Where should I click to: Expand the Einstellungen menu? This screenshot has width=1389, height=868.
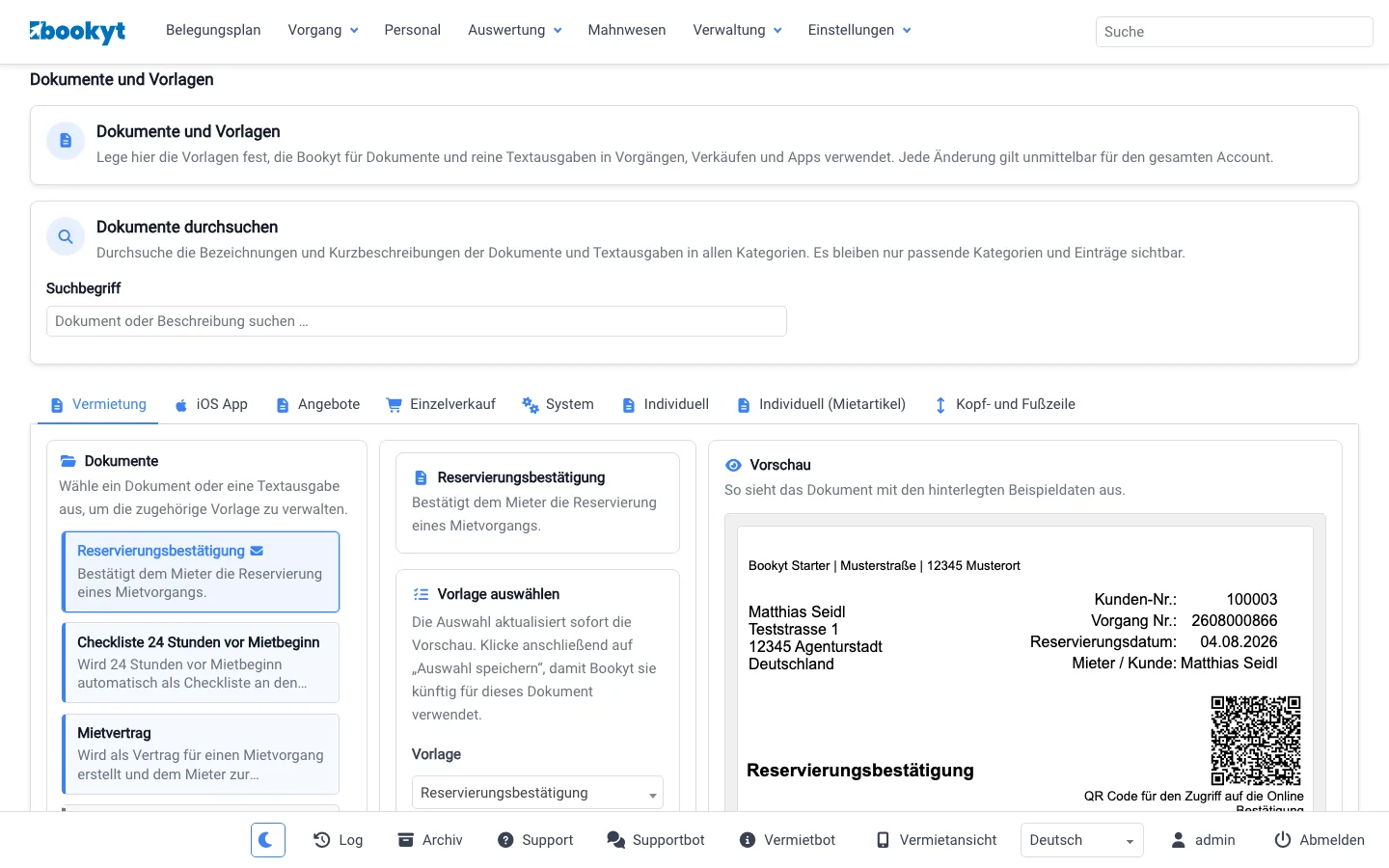[x=859, y=30]
